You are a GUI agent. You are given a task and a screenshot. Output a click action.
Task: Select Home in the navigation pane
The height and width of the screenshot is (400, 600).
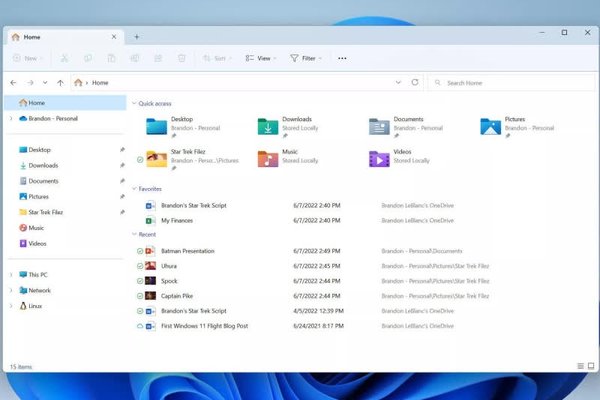click(65, 103)
